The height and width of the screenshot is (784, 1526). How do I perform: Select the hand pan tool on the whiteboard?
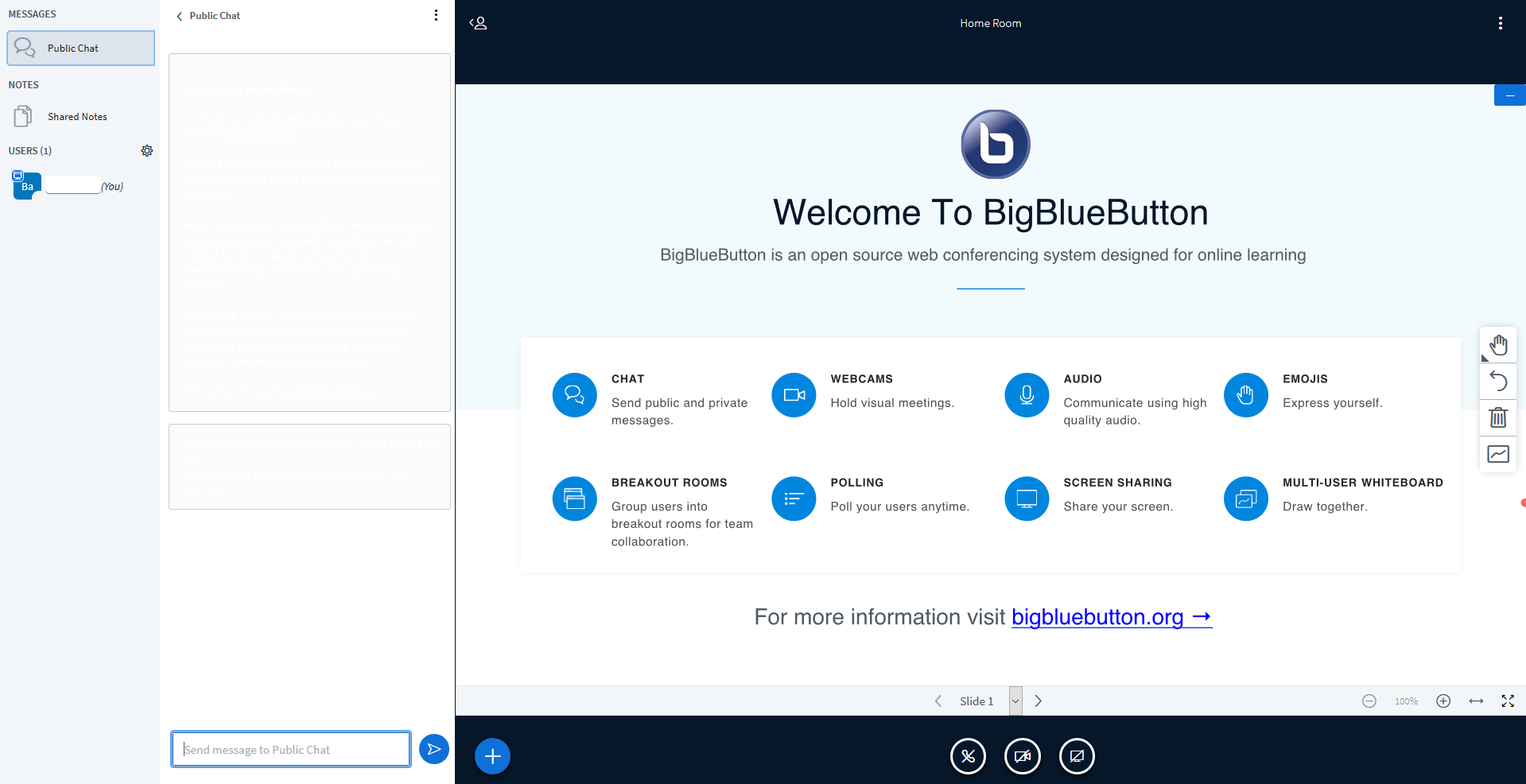point(1497,344)
